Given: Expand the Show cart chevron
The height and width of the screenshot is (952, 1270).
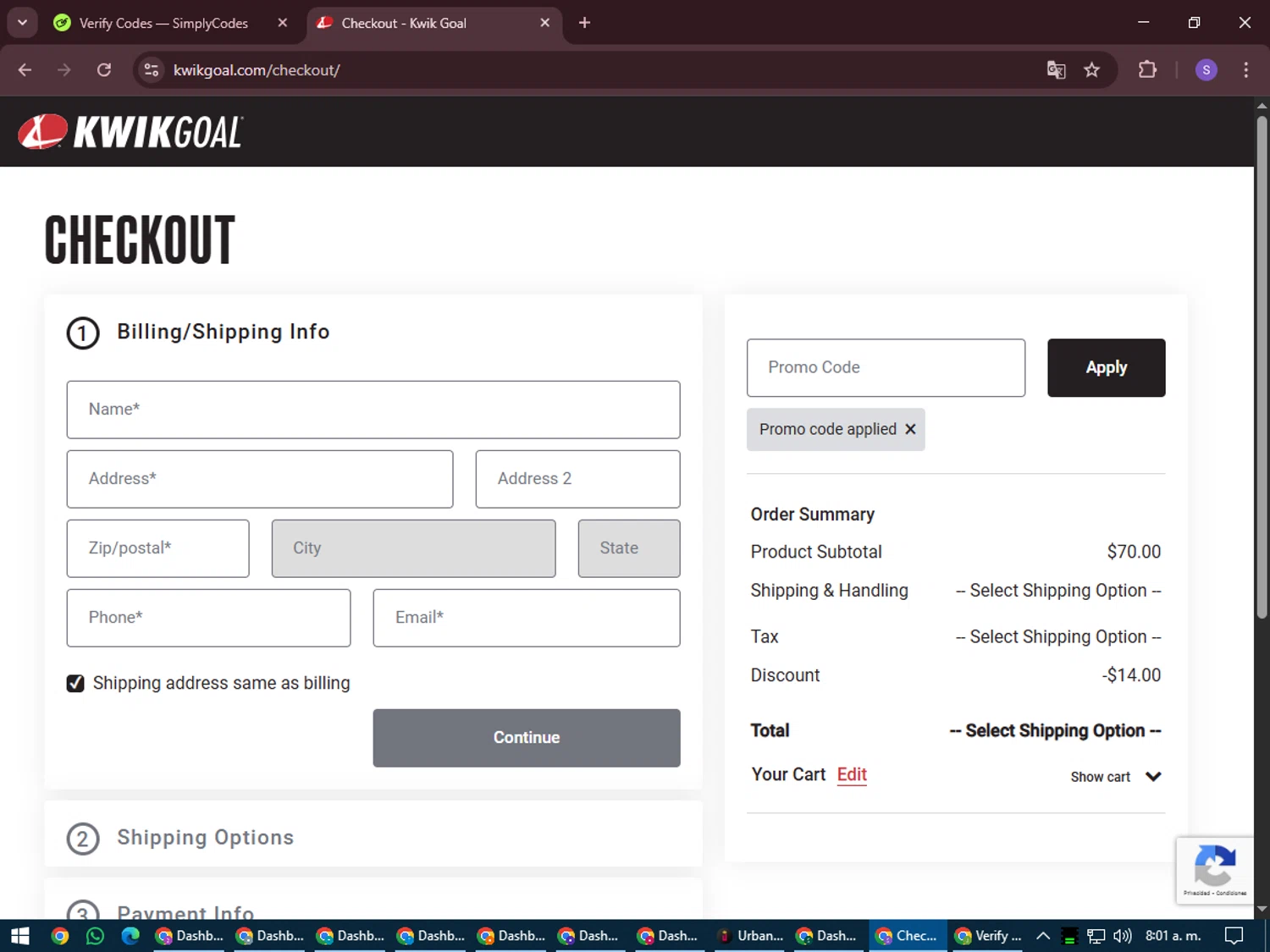Looking at the screenshot, I should pos(1153,776).
